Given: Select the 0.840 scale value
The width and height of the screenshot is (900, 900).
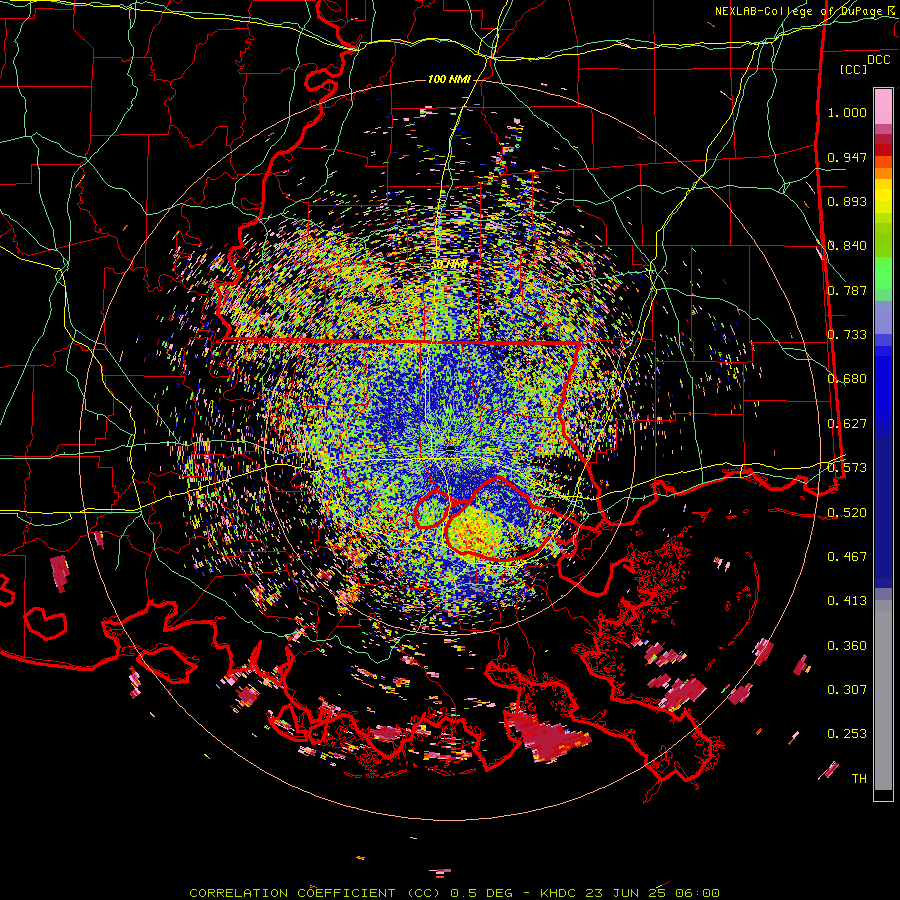Looking at the screenshot, I should coord(847,246).
